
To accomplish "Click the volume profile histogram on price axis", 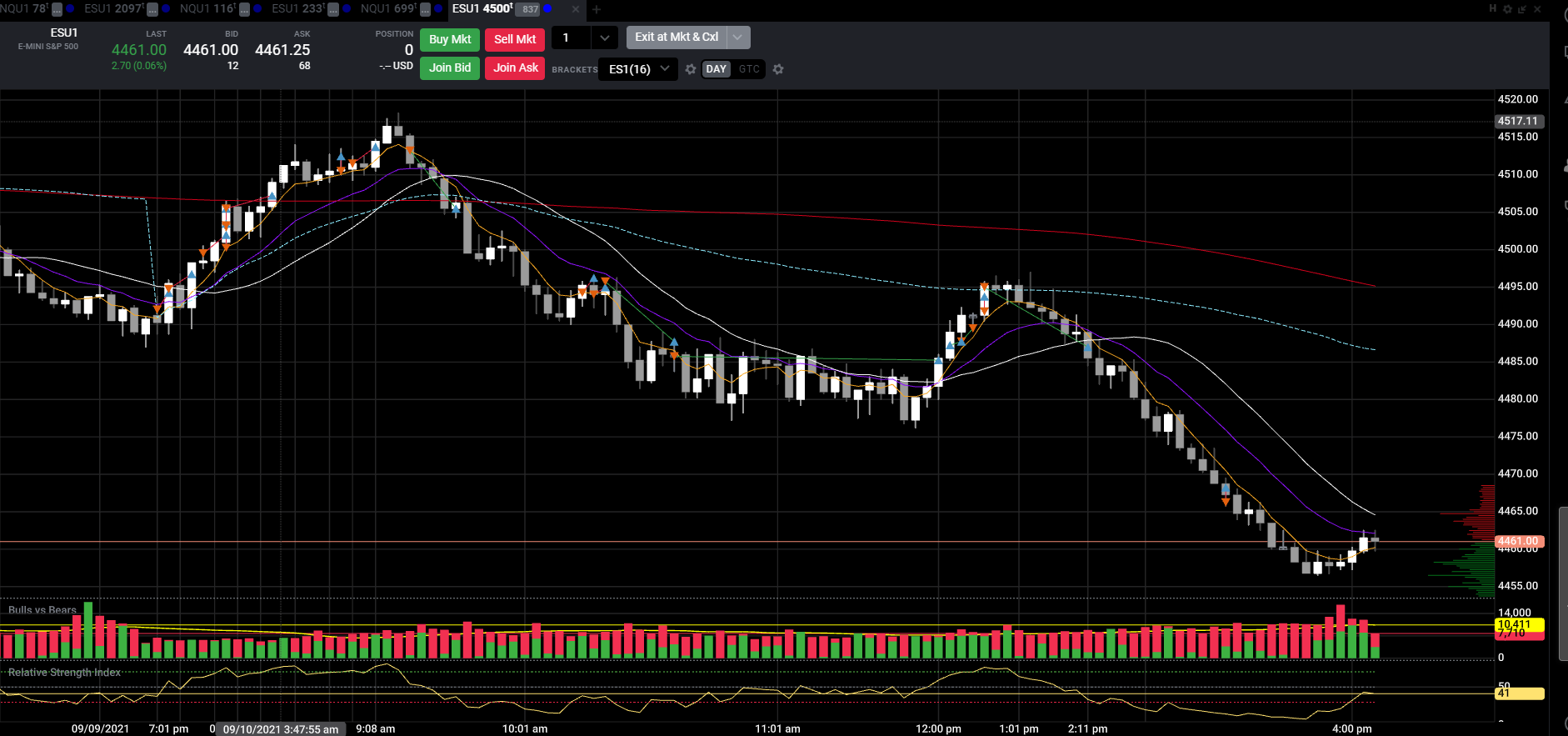I will [x=1462, y=540].
